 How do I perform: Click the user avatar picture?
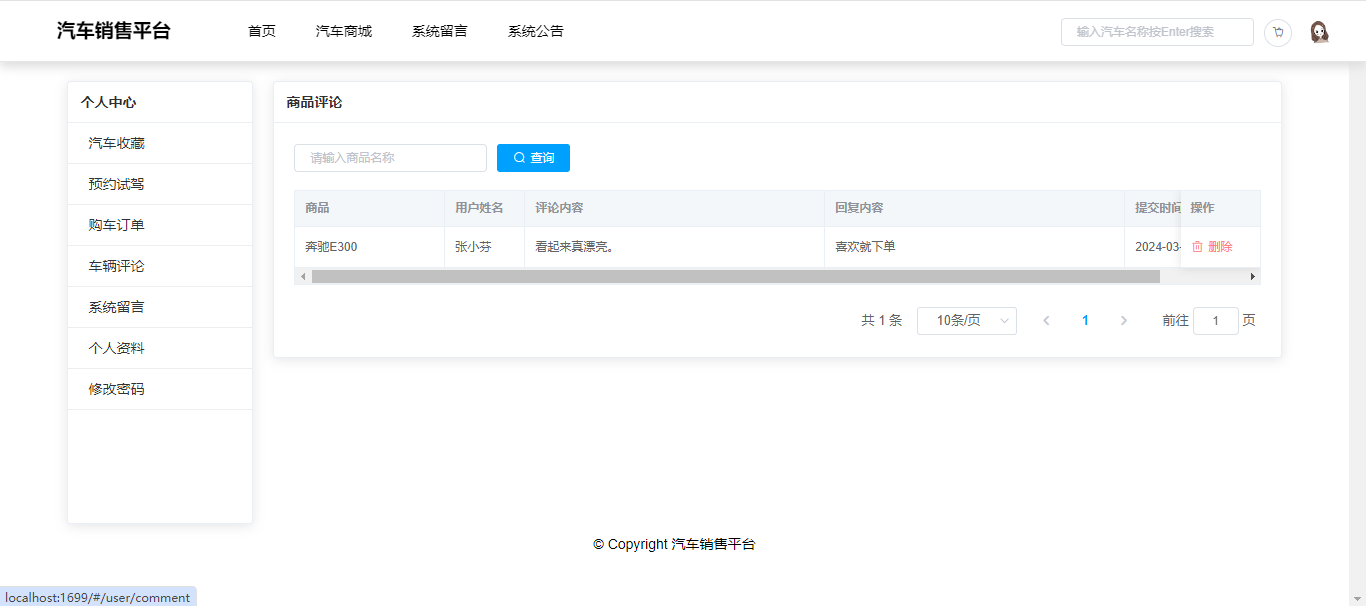(x=1319, y=32)
